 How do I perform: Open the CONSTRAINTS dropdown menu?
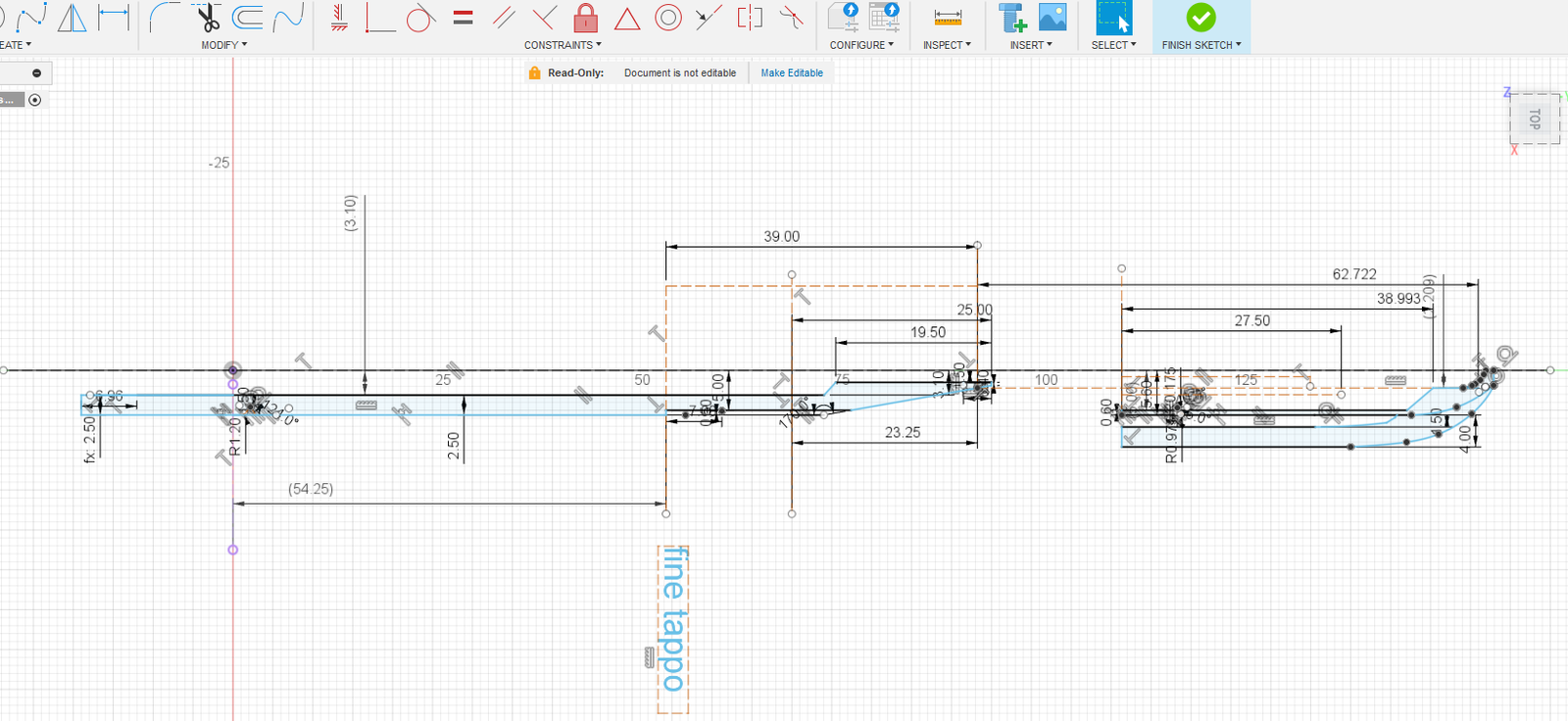[563, 45]
